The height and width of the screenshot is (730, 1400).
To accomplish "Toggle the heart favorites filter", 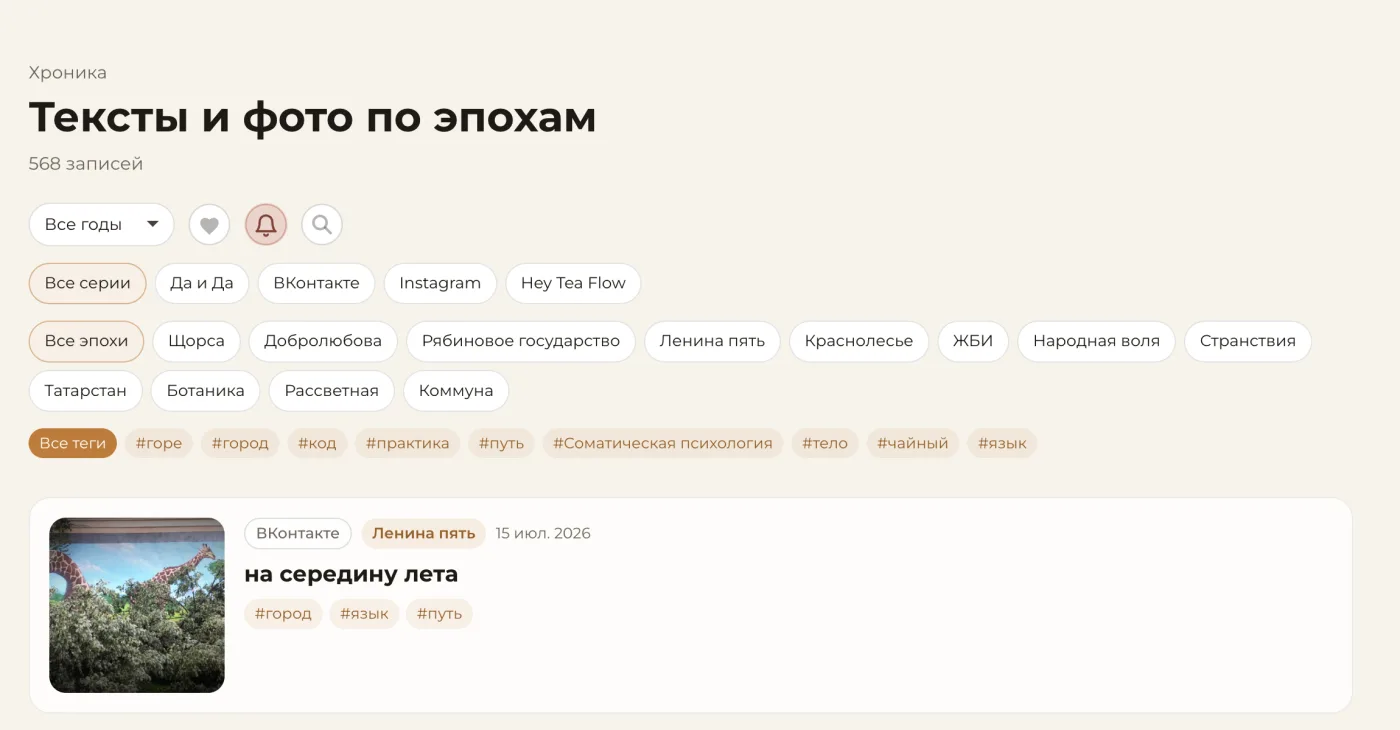I will 209,225.
